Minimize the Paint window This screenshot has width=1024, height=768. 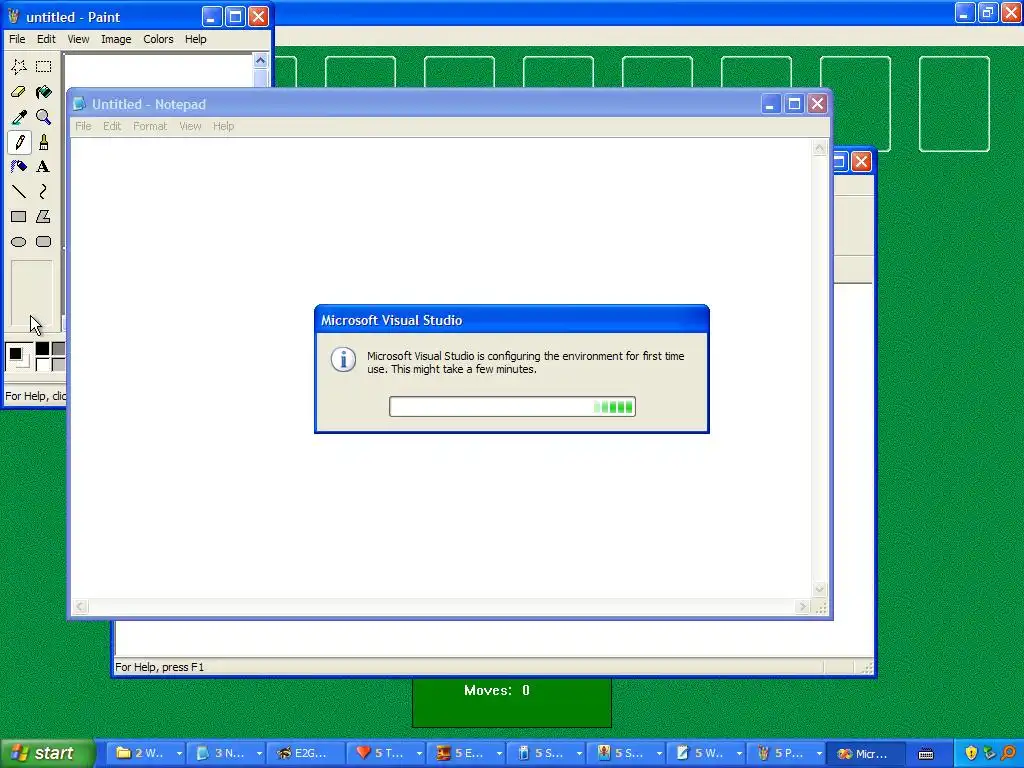coord(211,16)
